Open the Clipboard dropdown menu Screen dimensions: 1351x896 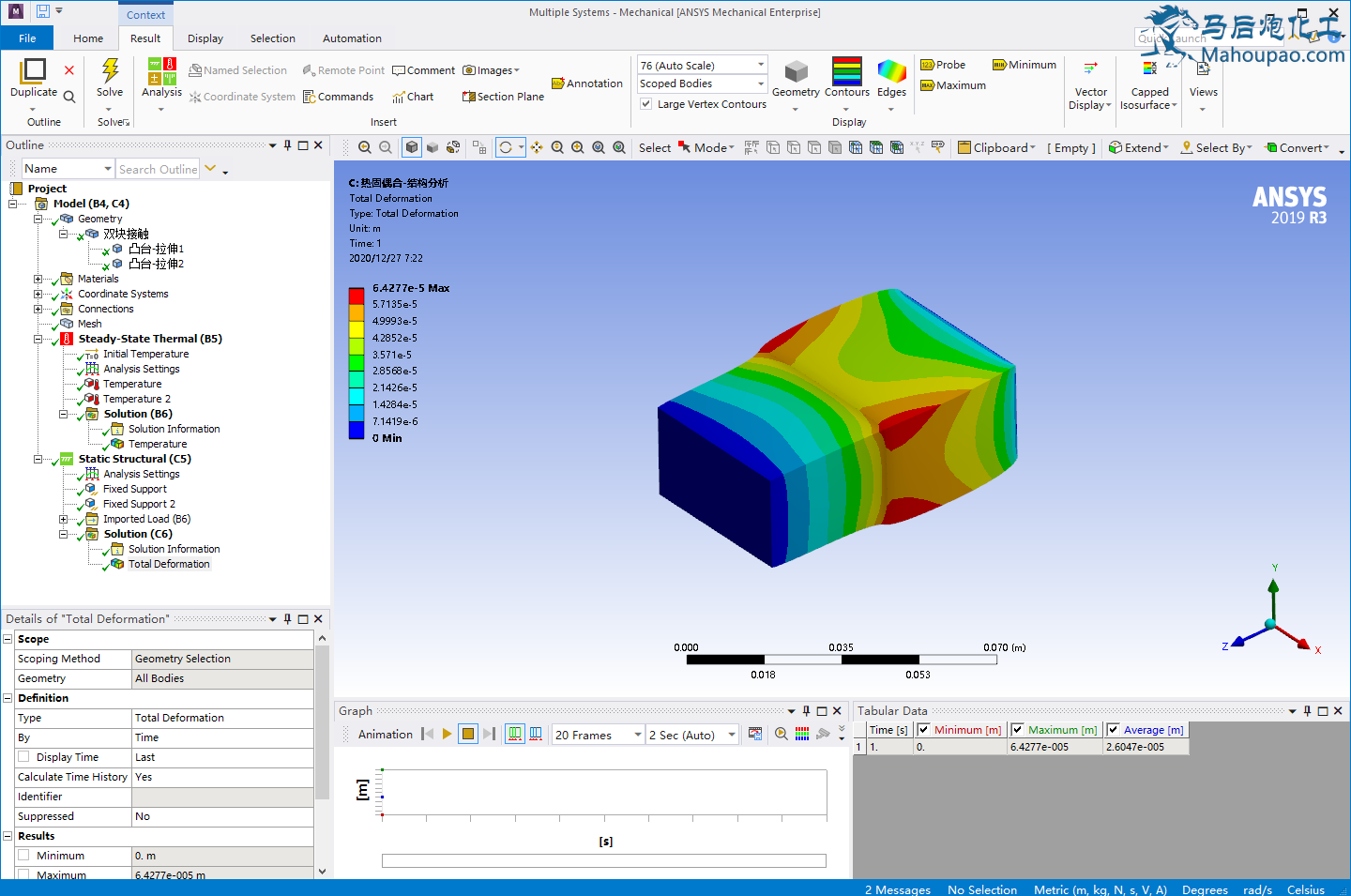[996, 147]
